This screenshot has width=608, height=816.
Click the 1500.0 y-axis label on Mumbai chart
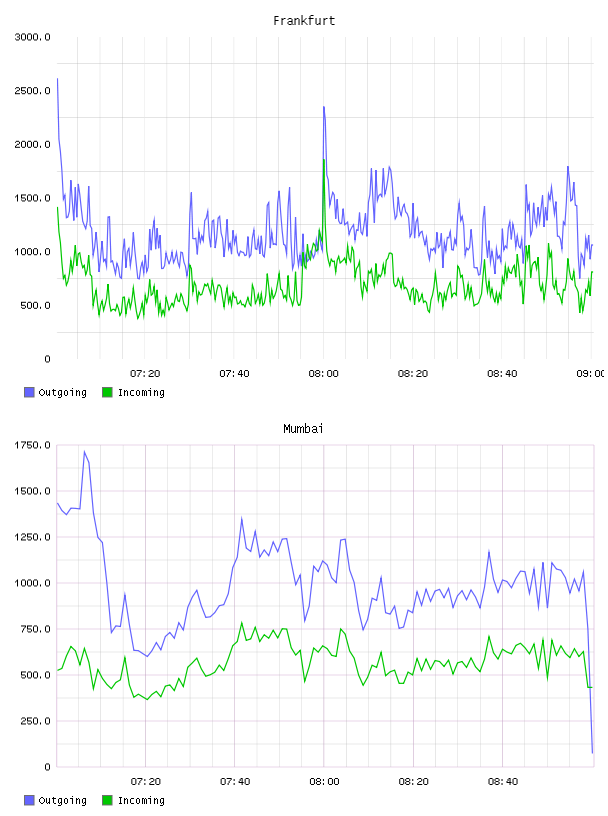pyautogui.click(x=32, y=491)
